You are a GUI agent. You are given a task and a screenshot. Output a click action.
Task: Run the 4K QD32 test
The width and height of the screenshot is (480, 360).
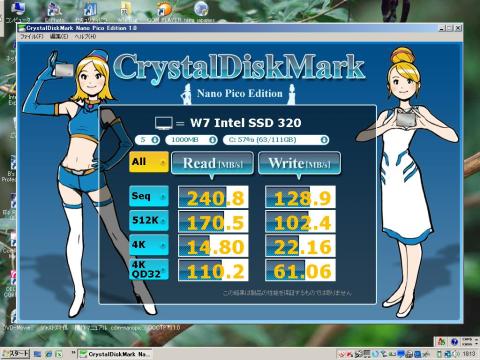pos(149,269)
